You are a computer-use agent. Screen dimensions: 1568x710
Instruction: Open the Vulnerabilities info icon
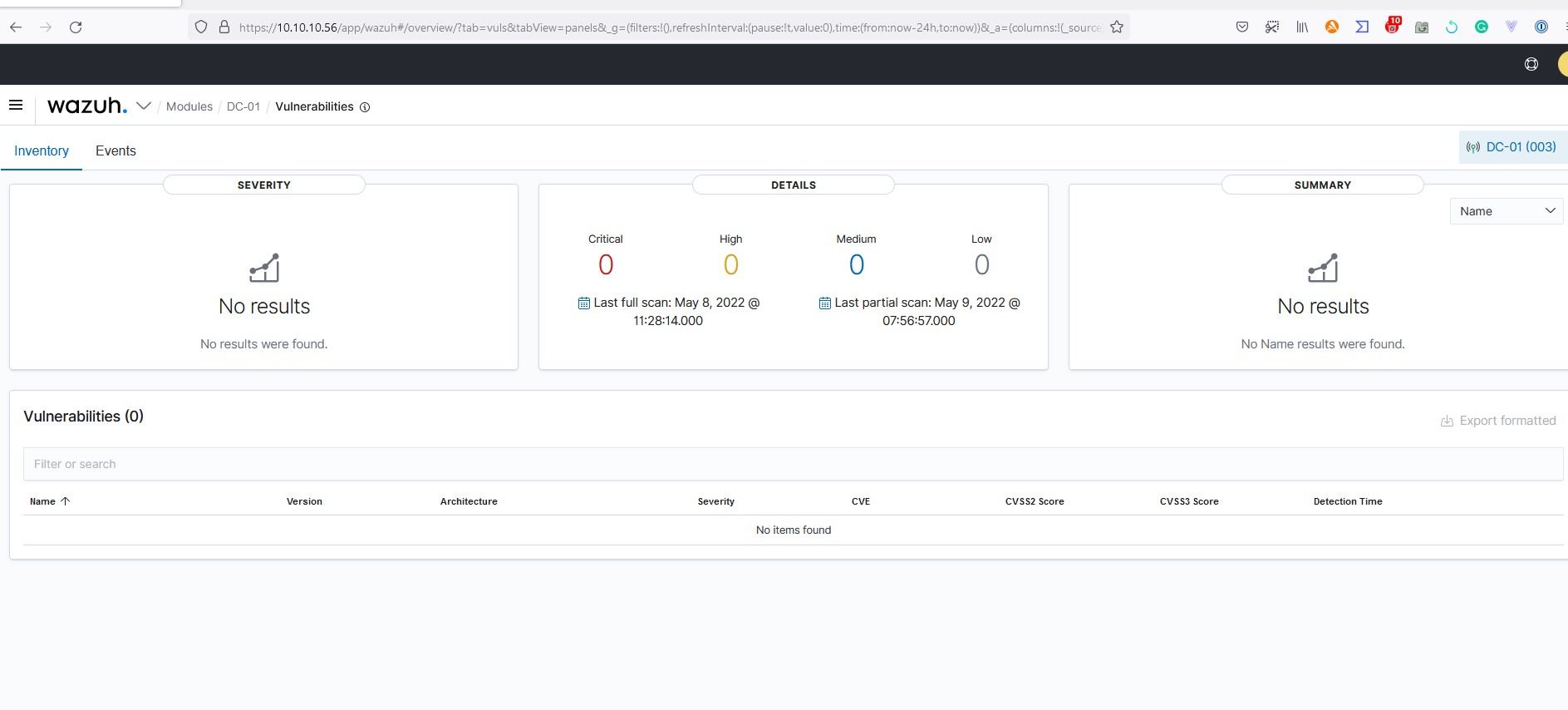click(x=365, y=107)
